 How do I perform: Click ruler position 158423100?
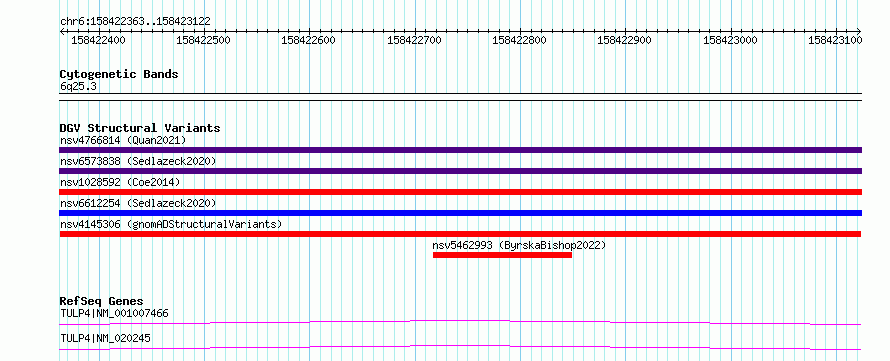click(835, 40)
